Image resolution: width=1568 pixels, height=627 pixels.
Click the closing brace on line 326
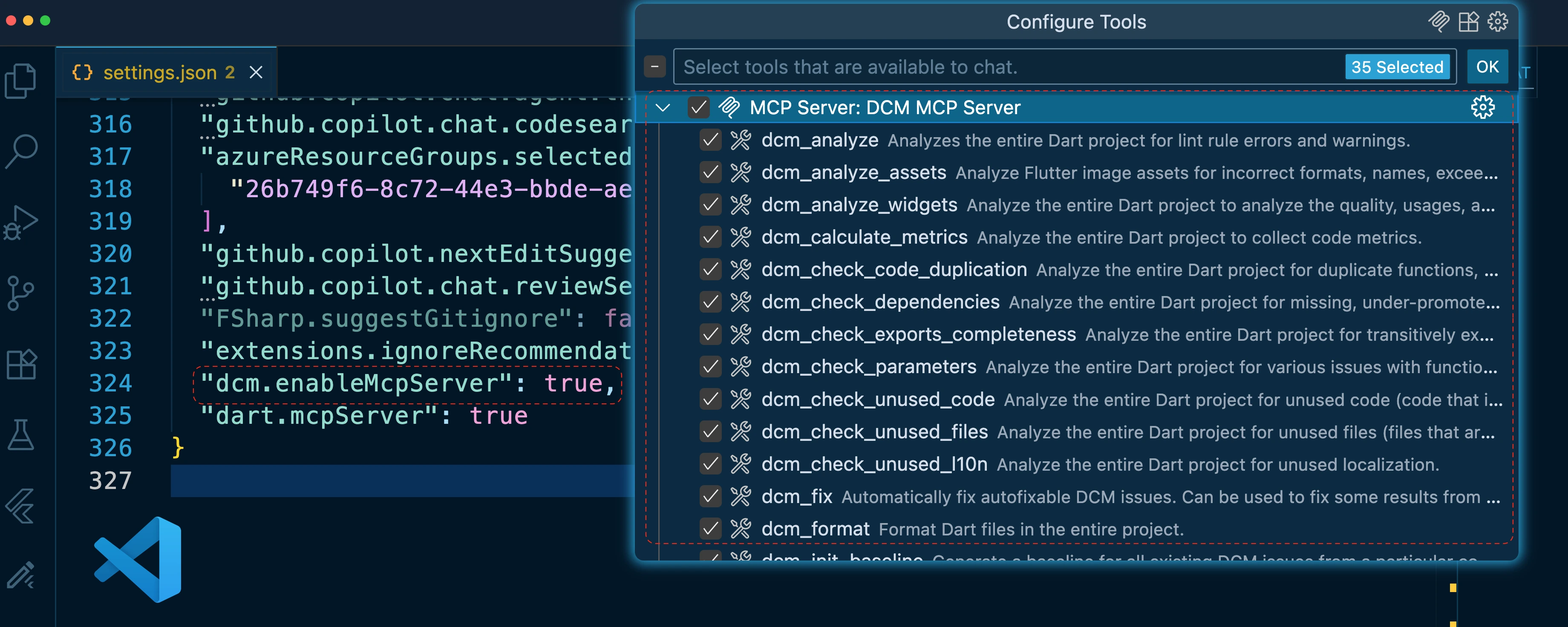click(x=178, y=448)
